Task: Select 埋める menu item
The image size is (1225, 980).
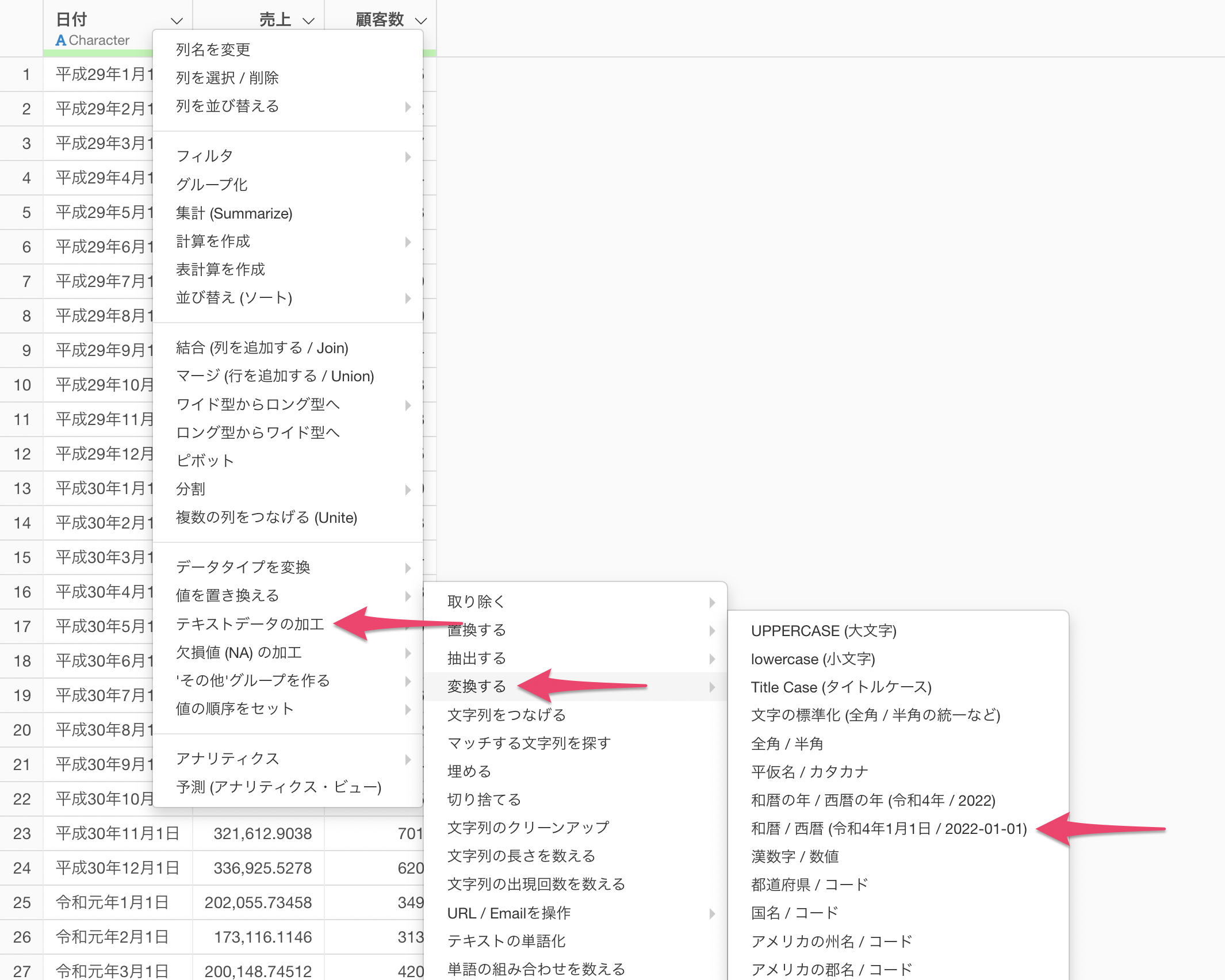Action: [x=575, y=771]
